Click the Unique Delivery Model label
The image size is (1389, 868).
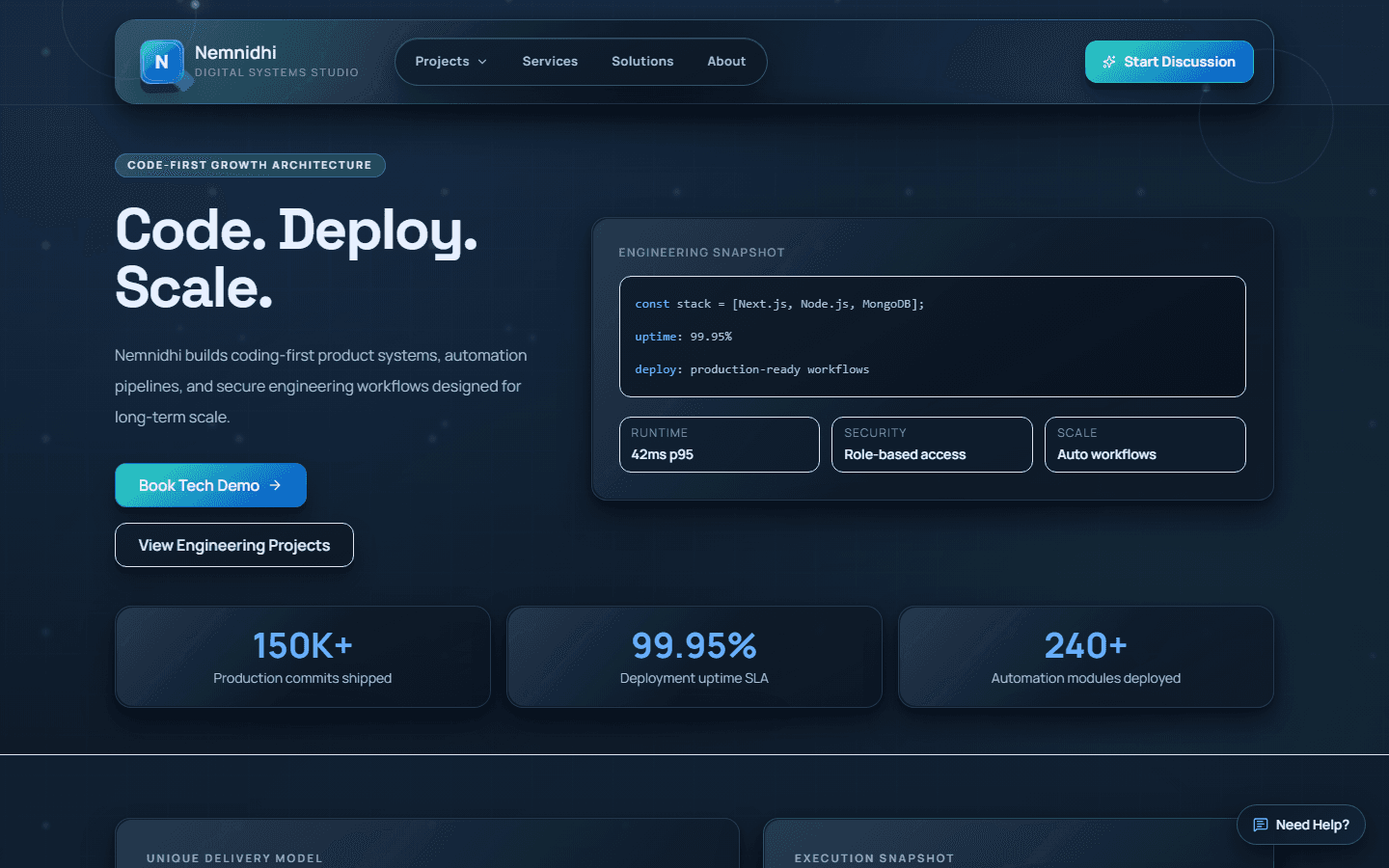[x=234, y=858]
